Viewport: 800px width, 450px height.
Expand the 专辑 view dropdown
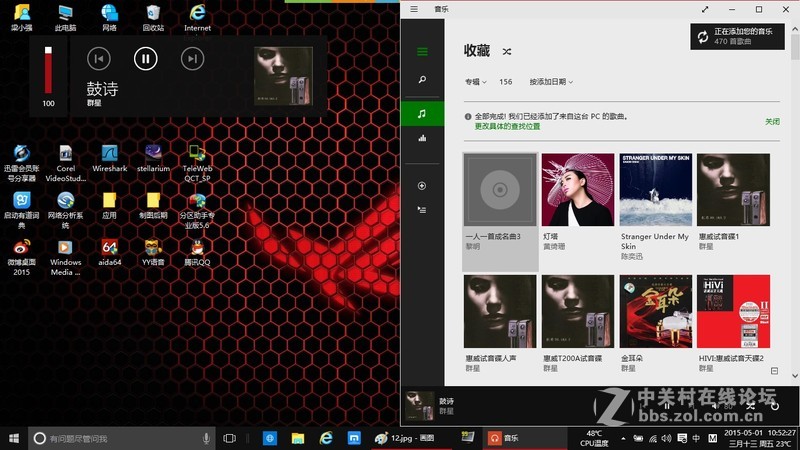(476, 82)
